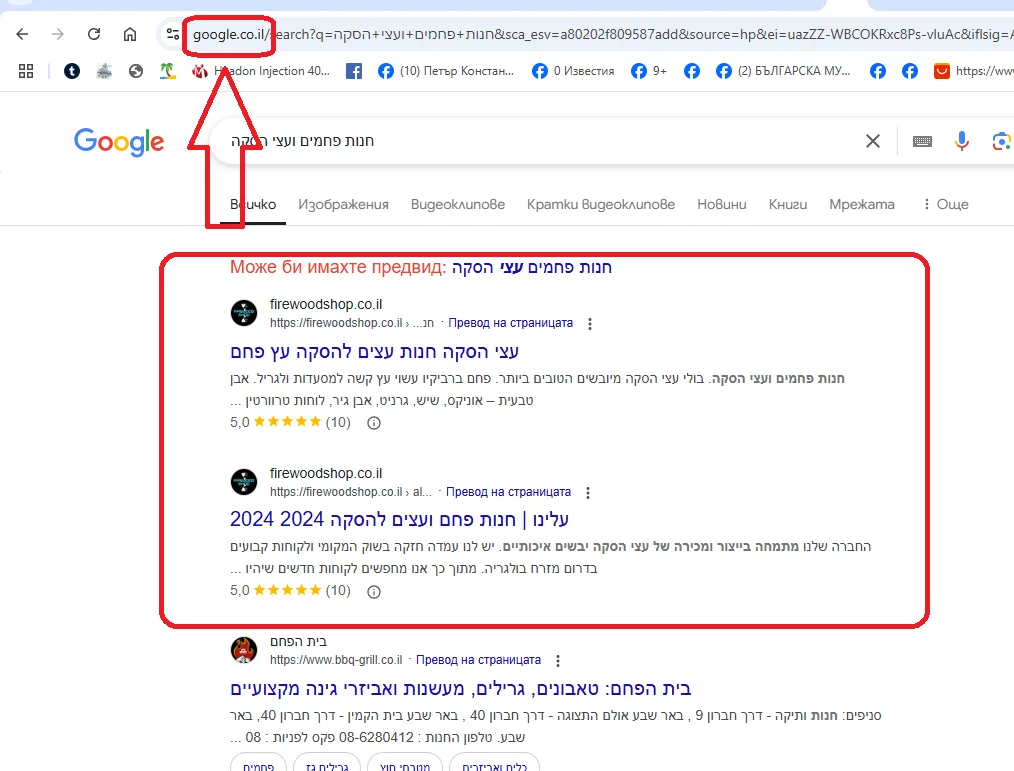The height and width of the screenshot is (771, 1014).
Task: Click the פחמים sitelink chip
Action: click(x=259, y=763)
